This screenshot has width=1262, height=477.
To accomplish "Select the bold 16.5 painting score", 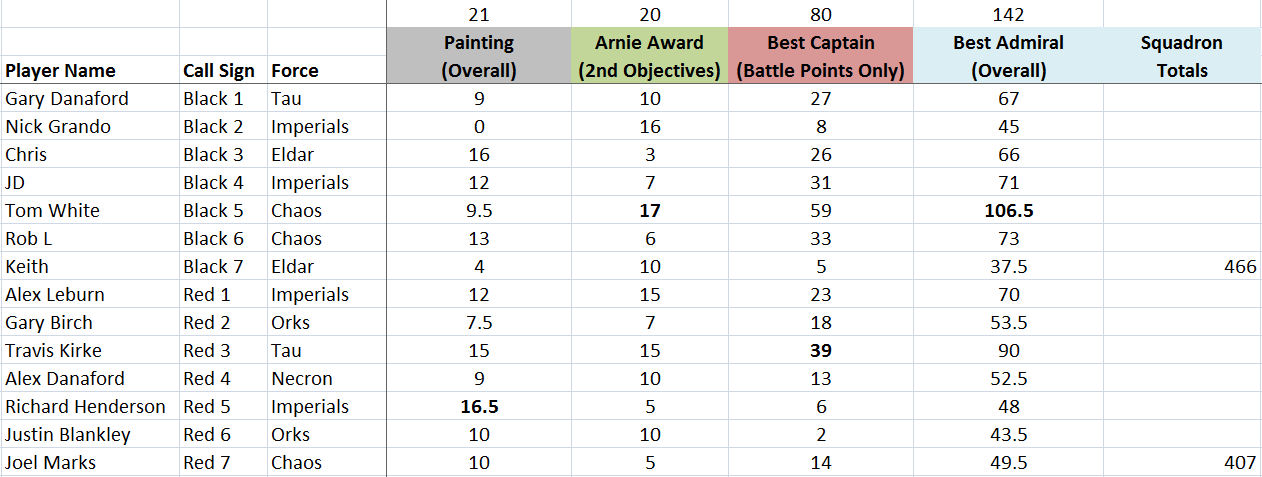I will pos(478,406).
